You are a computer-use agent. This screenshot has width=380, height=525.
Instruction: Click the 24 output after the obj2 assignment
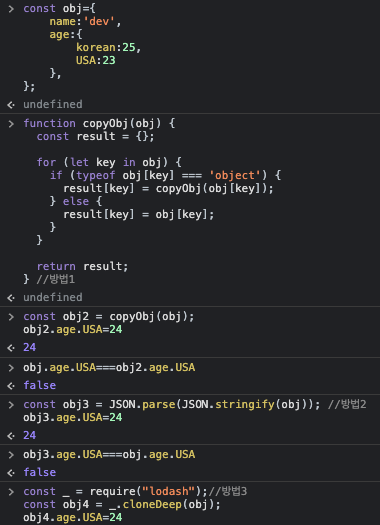pos(29,347)
